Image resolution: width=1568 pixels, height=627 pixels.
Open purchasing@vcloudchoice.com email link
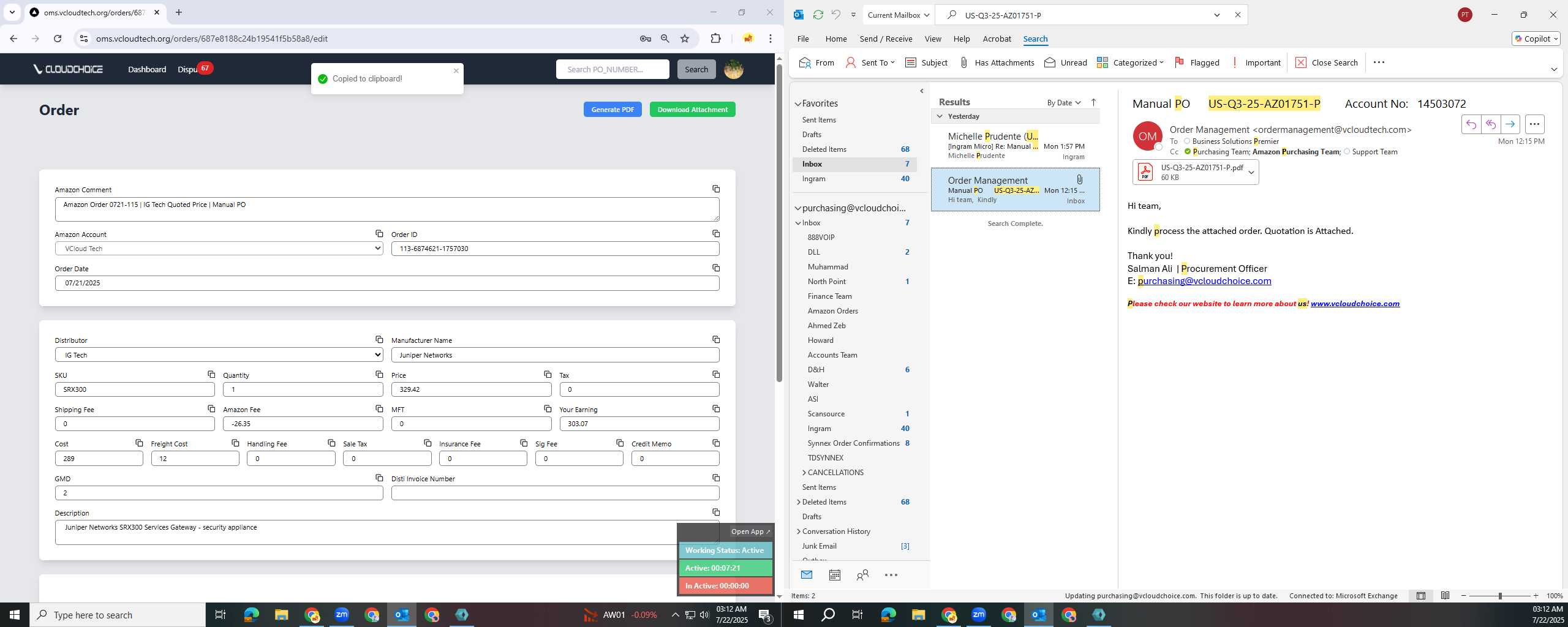pyautogui.click(x=1204, y=281)
